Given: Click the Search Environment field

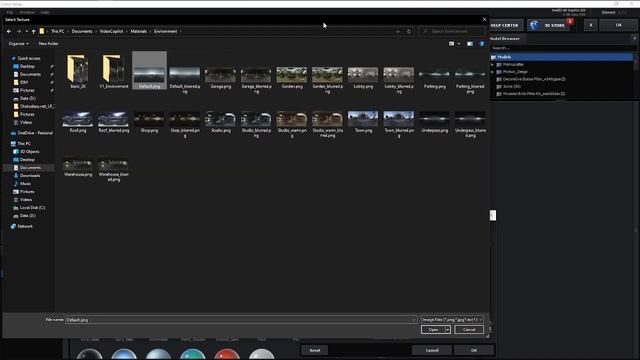Looking at the screenshot, I should click(x=452, y=31).
